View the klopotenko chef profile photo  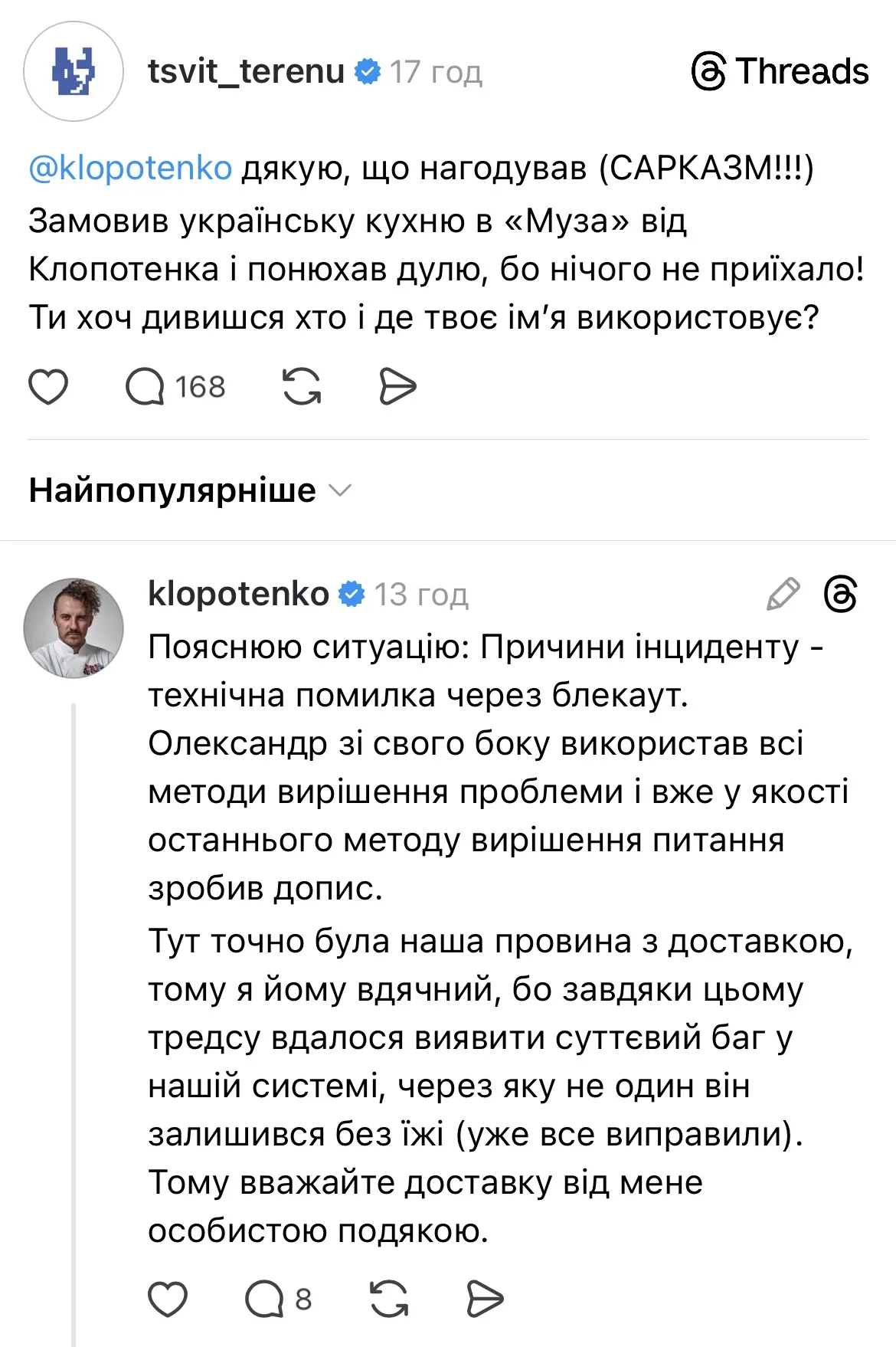point(74,628)
